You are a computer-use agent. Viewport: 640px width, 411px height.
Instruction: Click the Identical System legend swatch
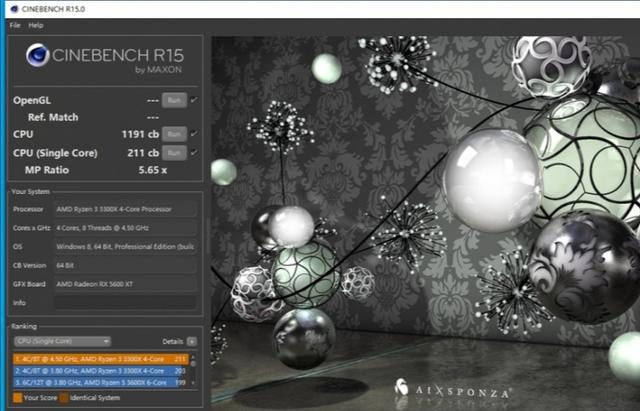(x=64, y=397)
